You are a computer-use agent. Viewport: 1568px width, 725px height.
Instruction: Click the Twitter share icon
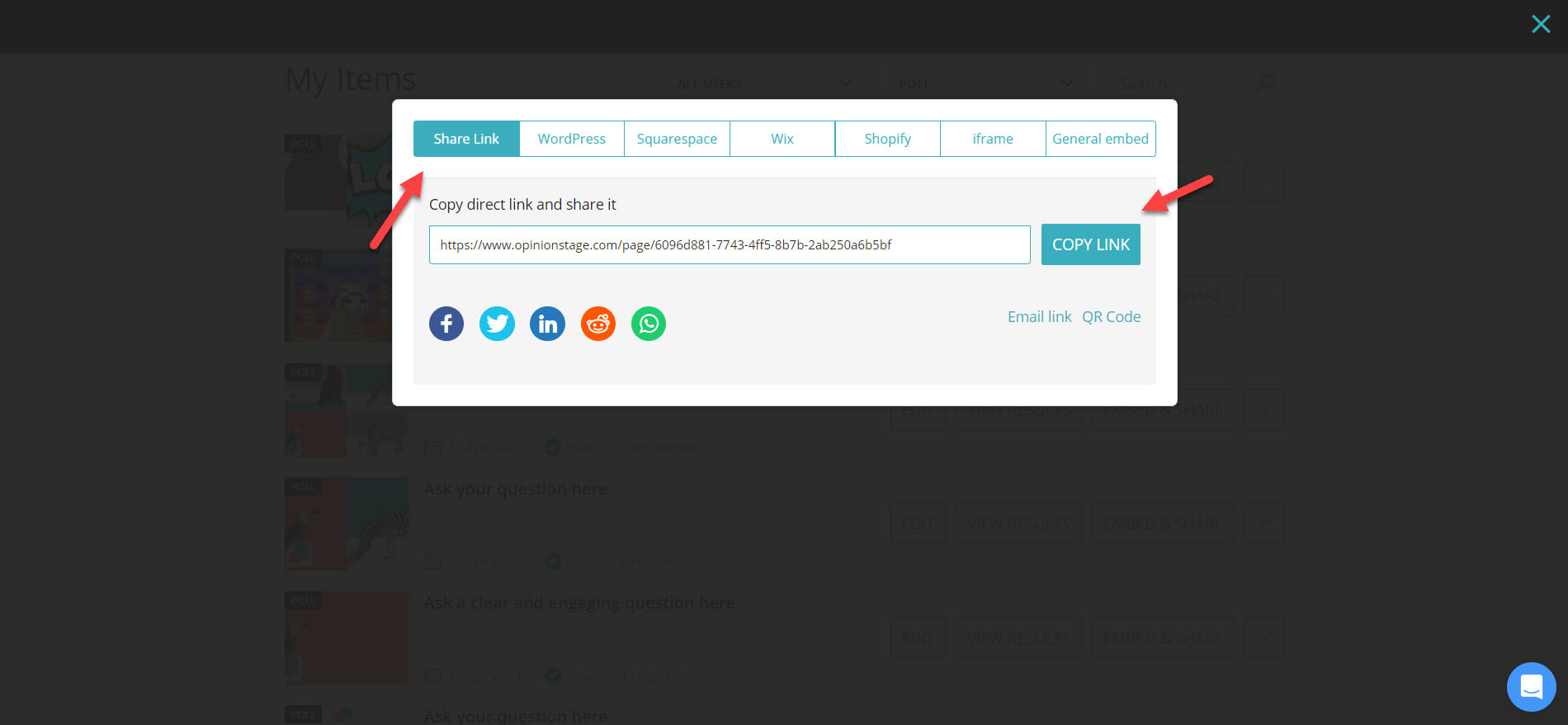(x=497, y=324)
